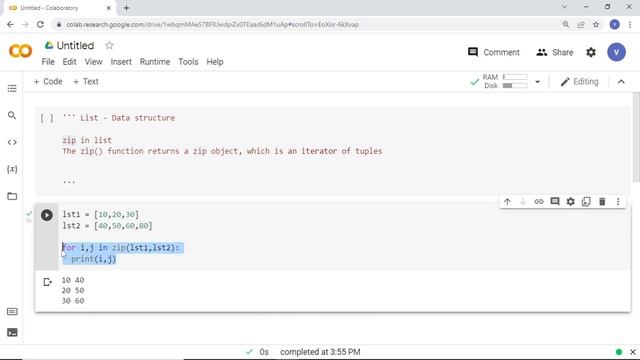Close the Untitled Colaboratory tab
The width and height of the screenshot is (640, 360).
coord(109,8)
